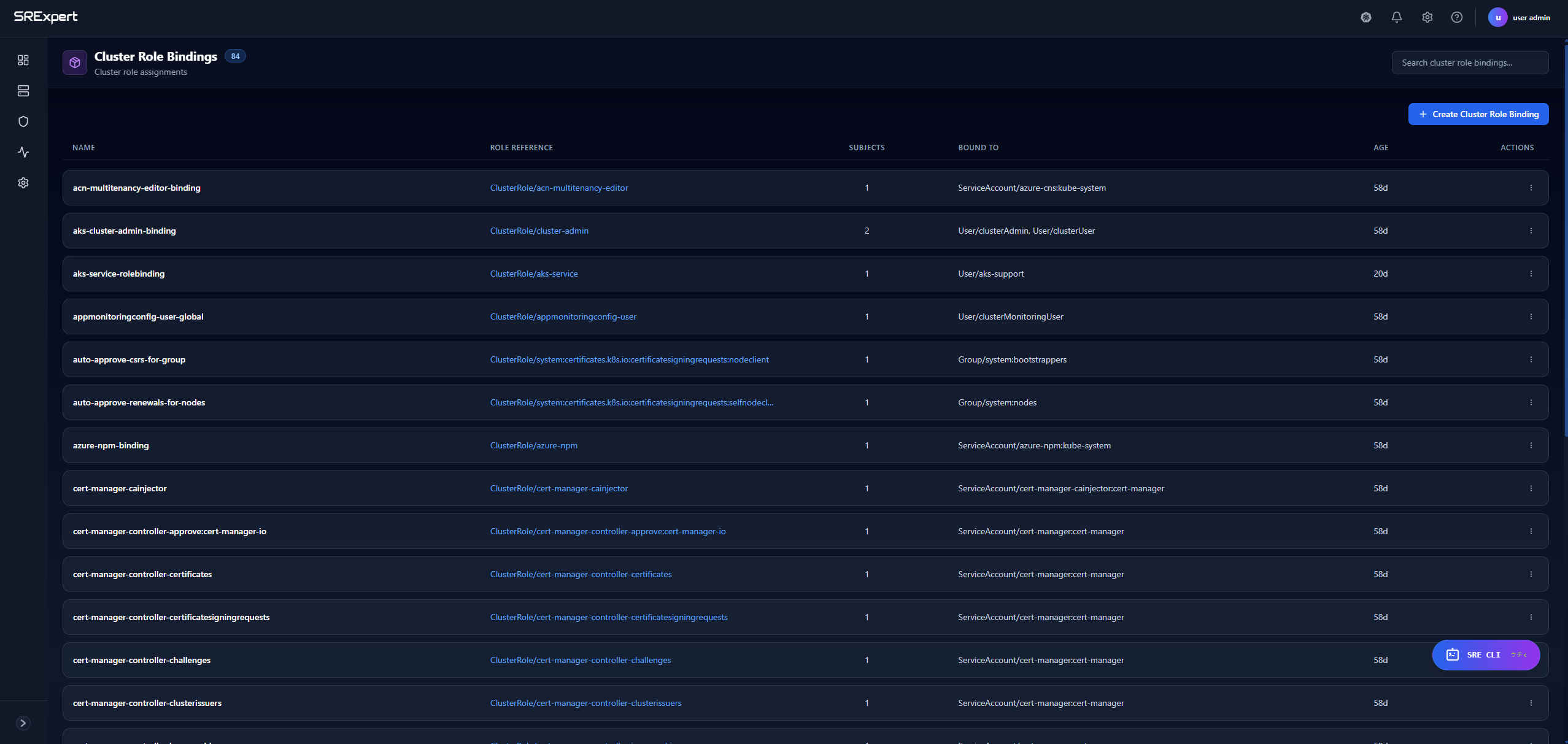
Task: Expand the sidebar using the bottom chevron
Action: point(23,723)
